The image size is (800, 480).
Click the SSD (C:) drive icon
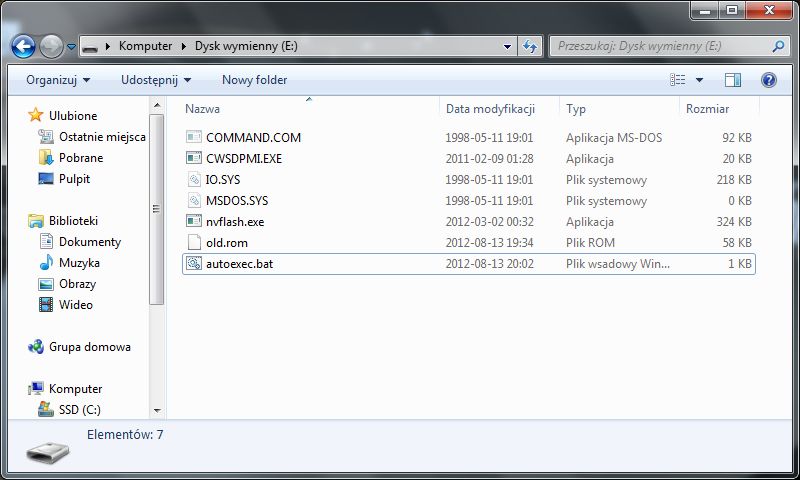(x=46, y=409)
